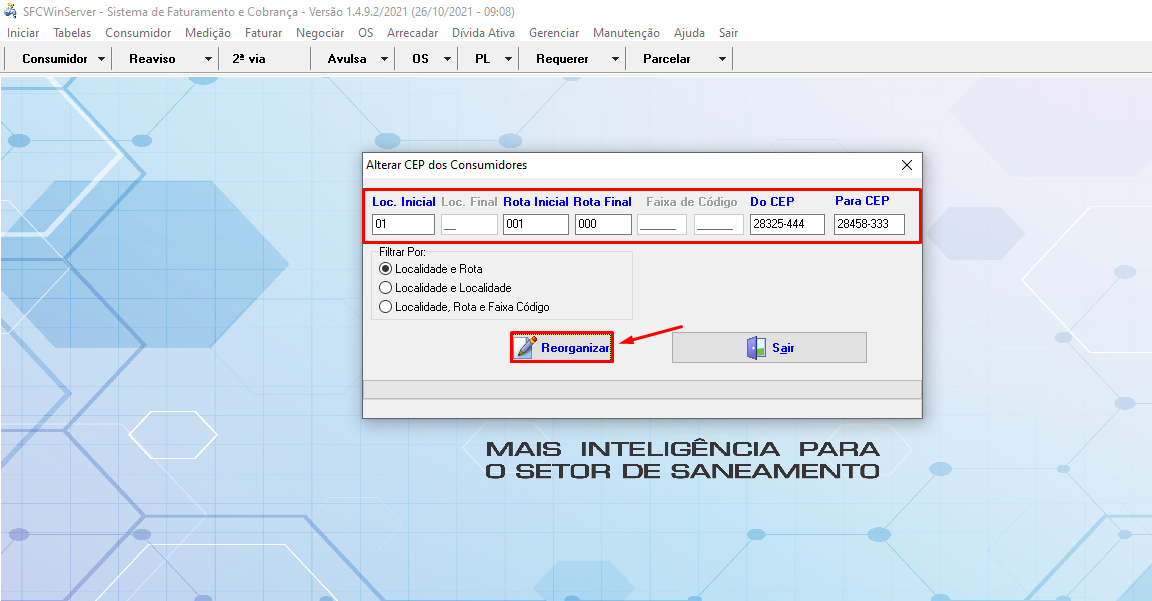The width and height of the screenshot is (1152, 601).
Task: Select OS on the shortcut toolbar
Action: tap(421, 58)
